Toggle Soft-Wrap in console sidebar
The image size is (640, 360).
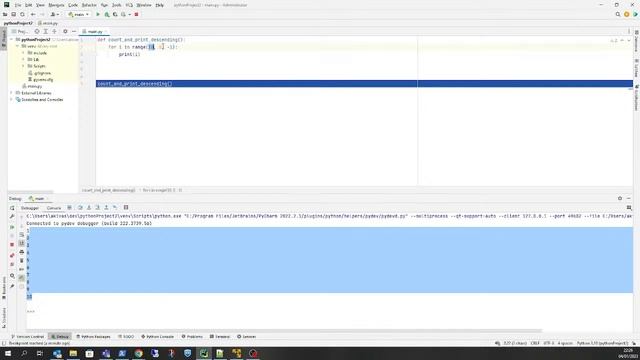pyautogui.click(x=22, y=235)
